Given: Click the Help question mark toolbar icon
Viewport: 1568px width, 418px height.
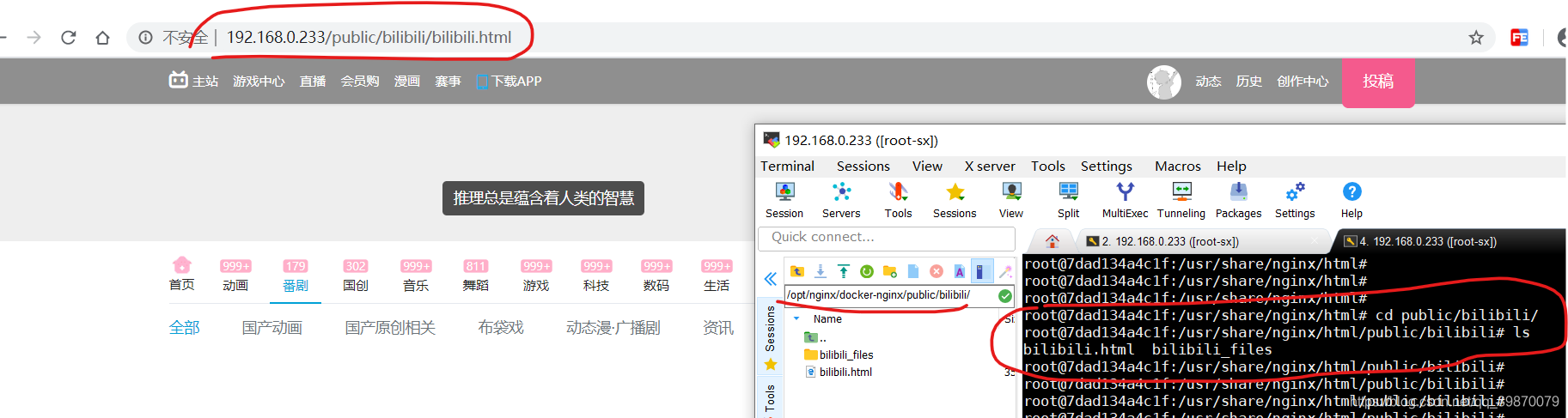Looking at the screenshot, I should [1351, 201].
